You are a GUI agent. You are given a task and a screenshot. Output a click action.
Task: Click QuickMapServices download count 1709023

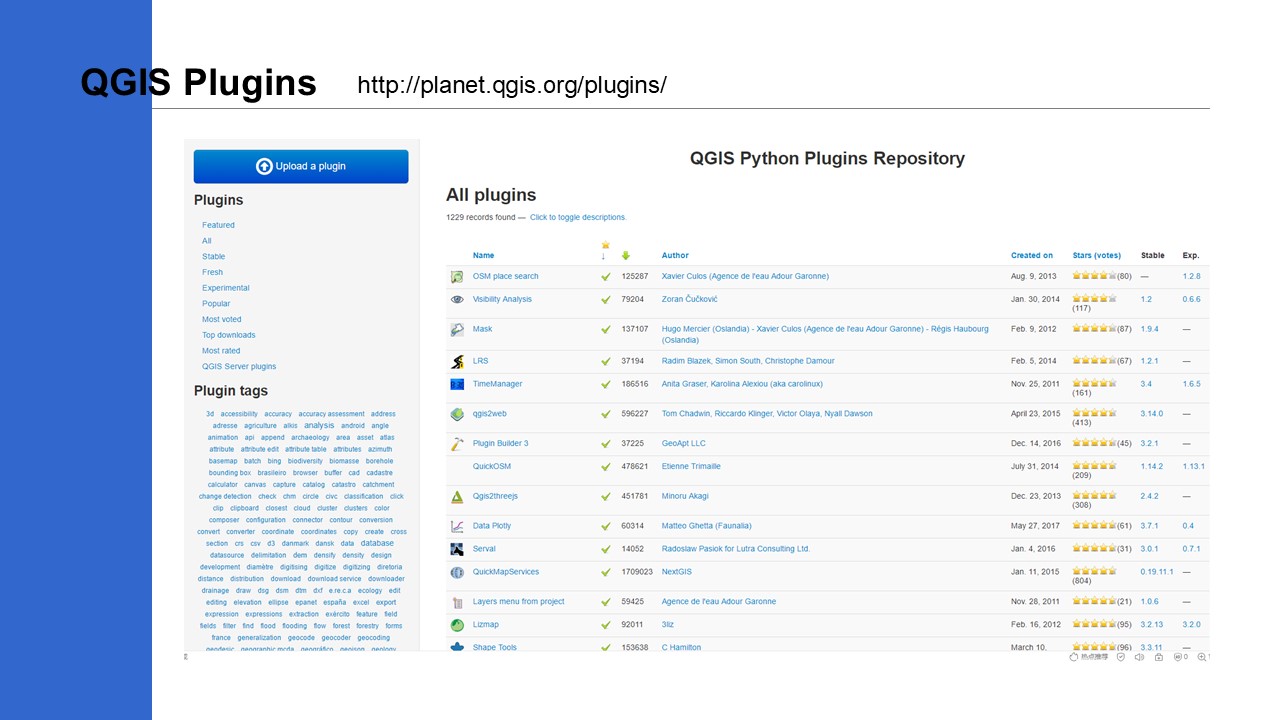(x=637, y=572)
